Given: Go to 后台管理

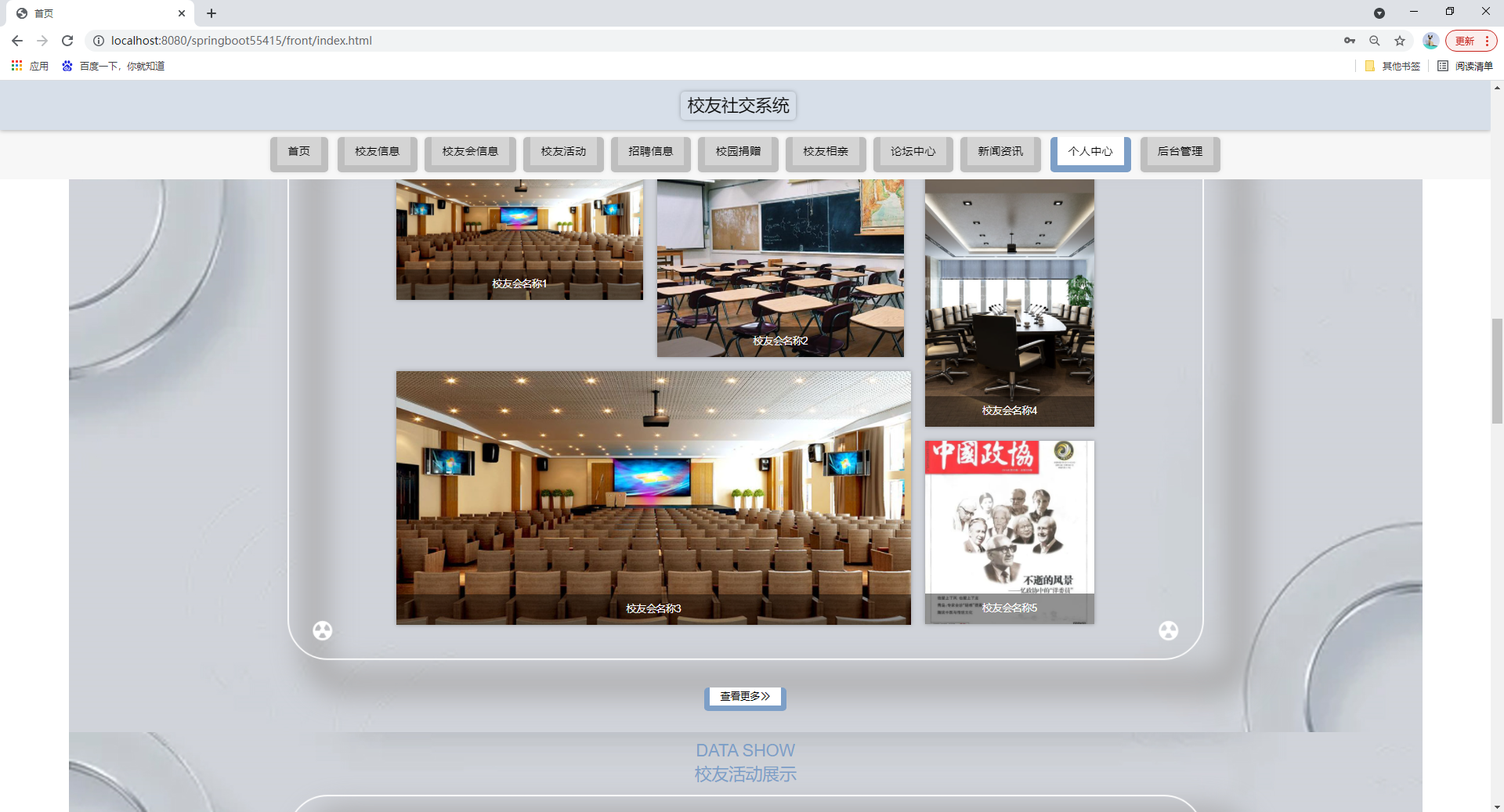Looking at the screenshot, I should point(1180,152).
